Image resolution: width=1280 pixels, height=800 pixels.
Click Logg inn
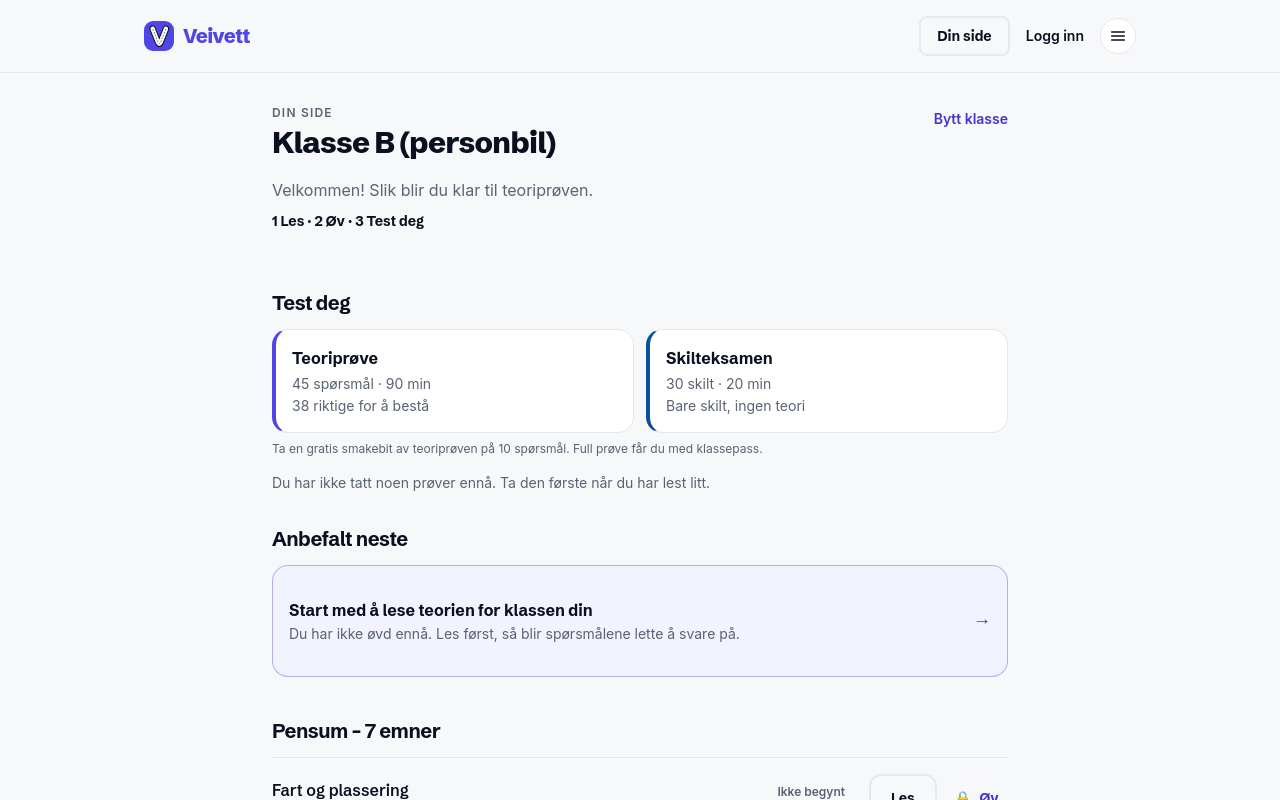tap(1054, 36)
